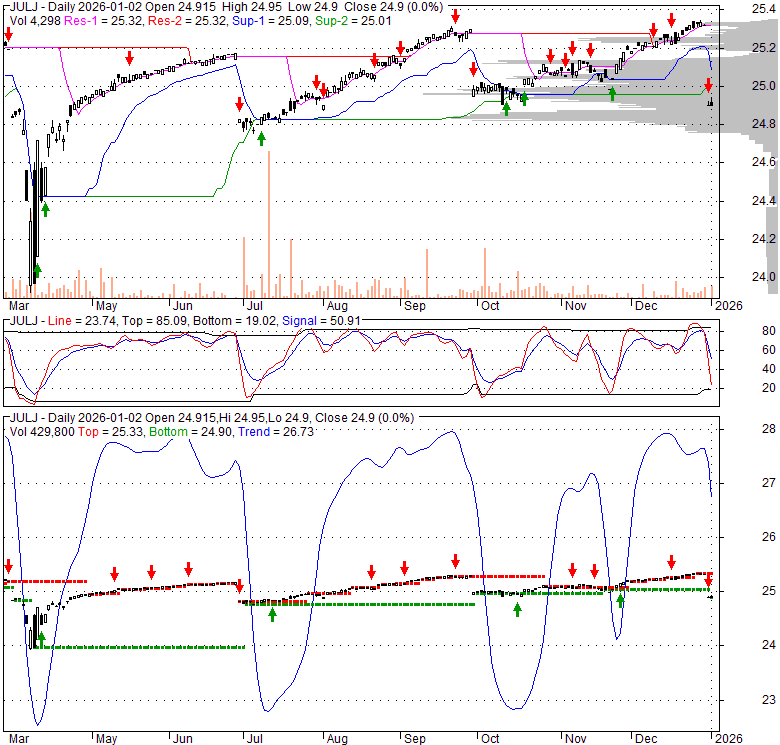Click 'Oct' on the price chart time axis
The image size is (780, 745).
pos(490,306)
